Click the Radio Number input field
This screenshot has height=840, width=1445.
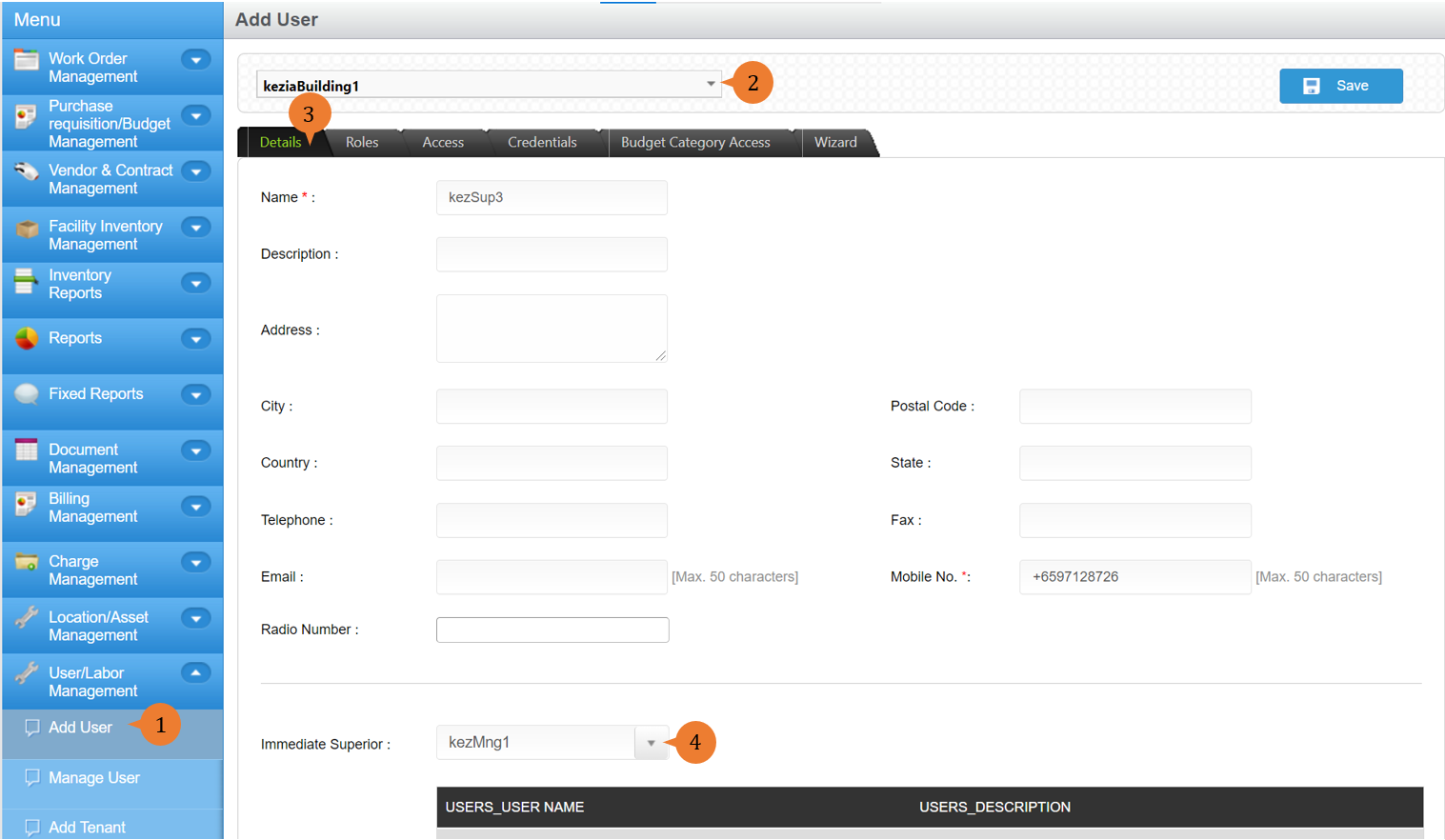point(552,630)
